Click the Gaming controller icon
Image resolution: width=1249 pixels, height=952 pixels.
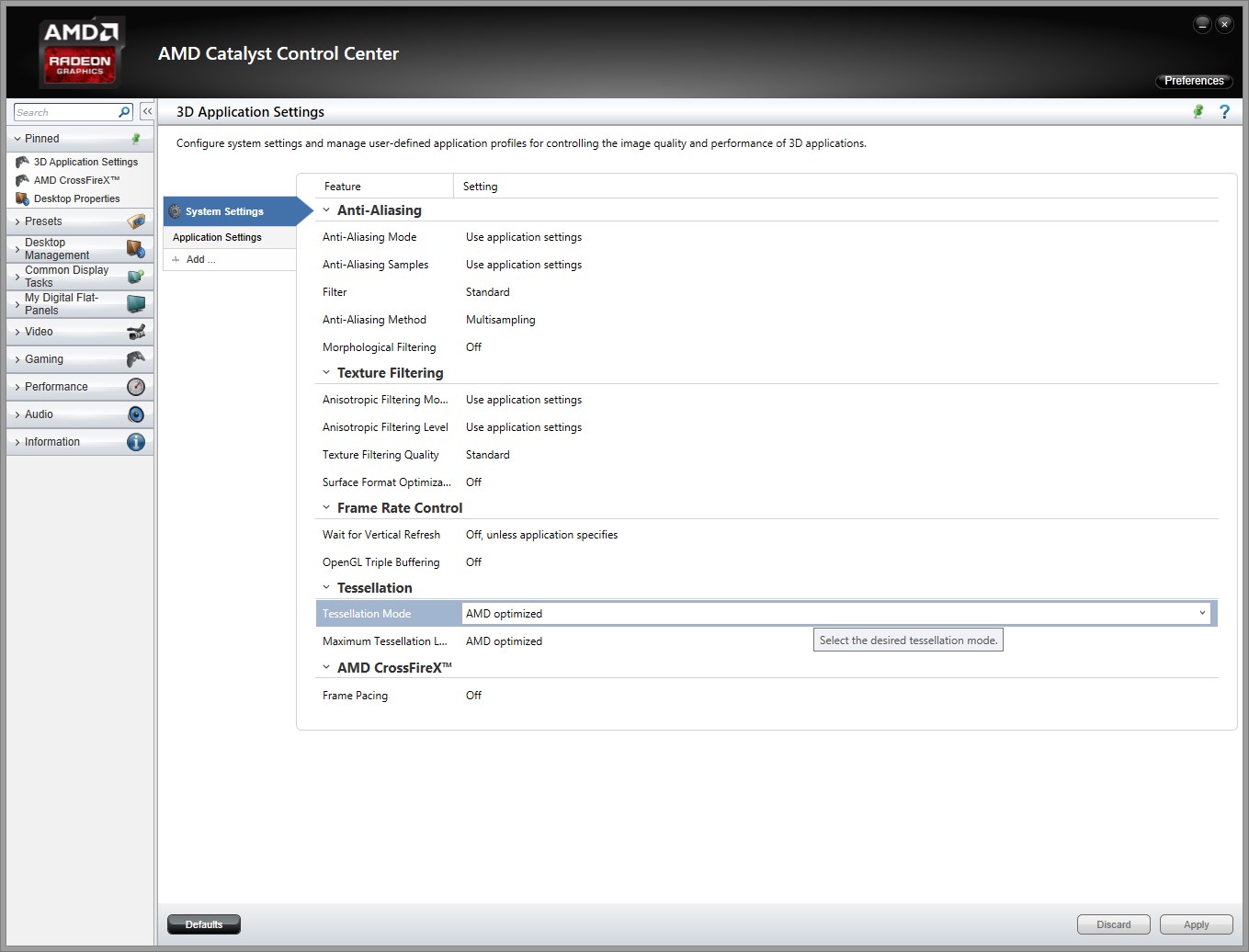(x=136, y=359)
